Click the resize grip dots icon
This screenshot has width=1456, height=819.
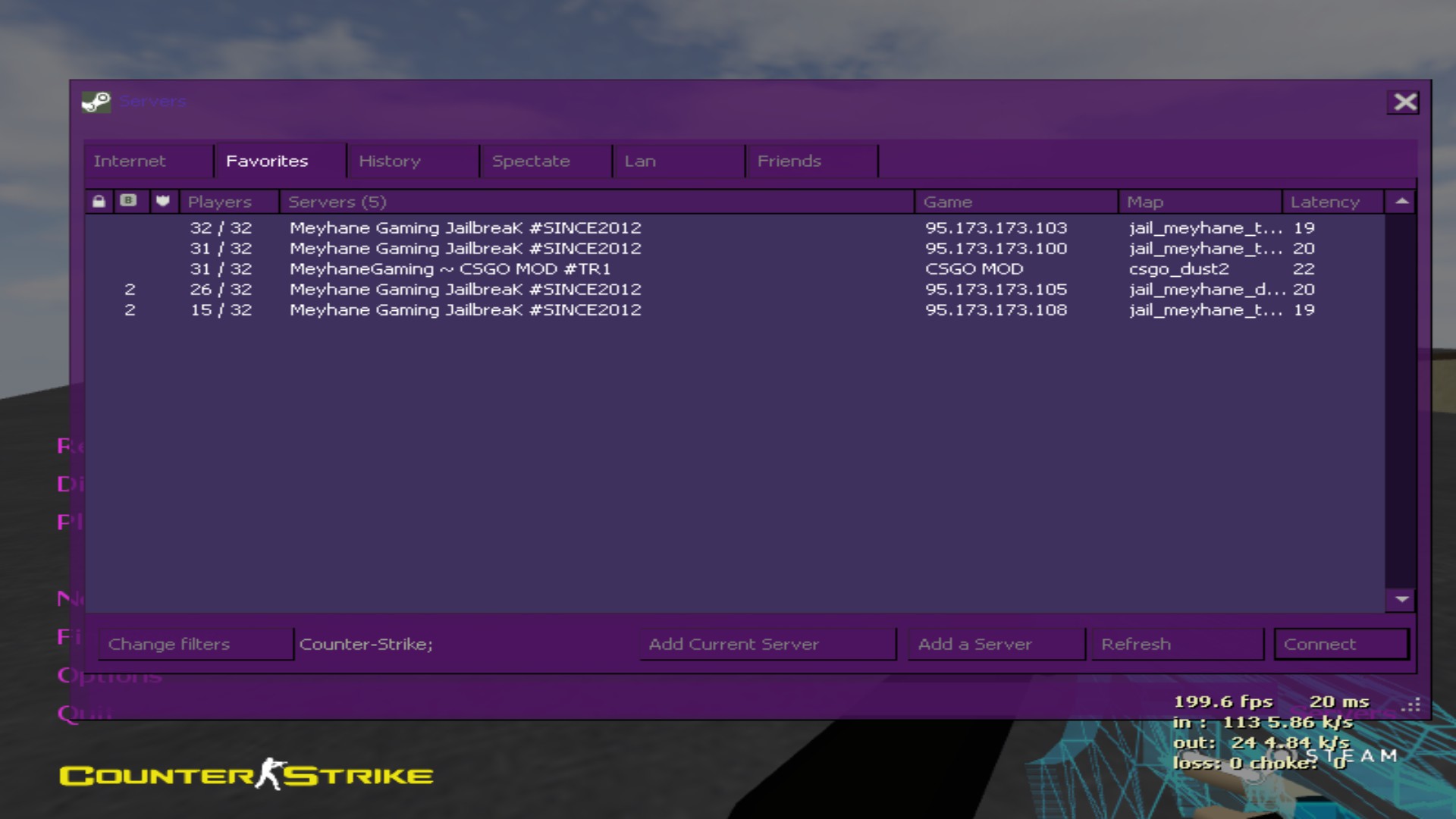pyautogui.click(x=1410, y=705)
